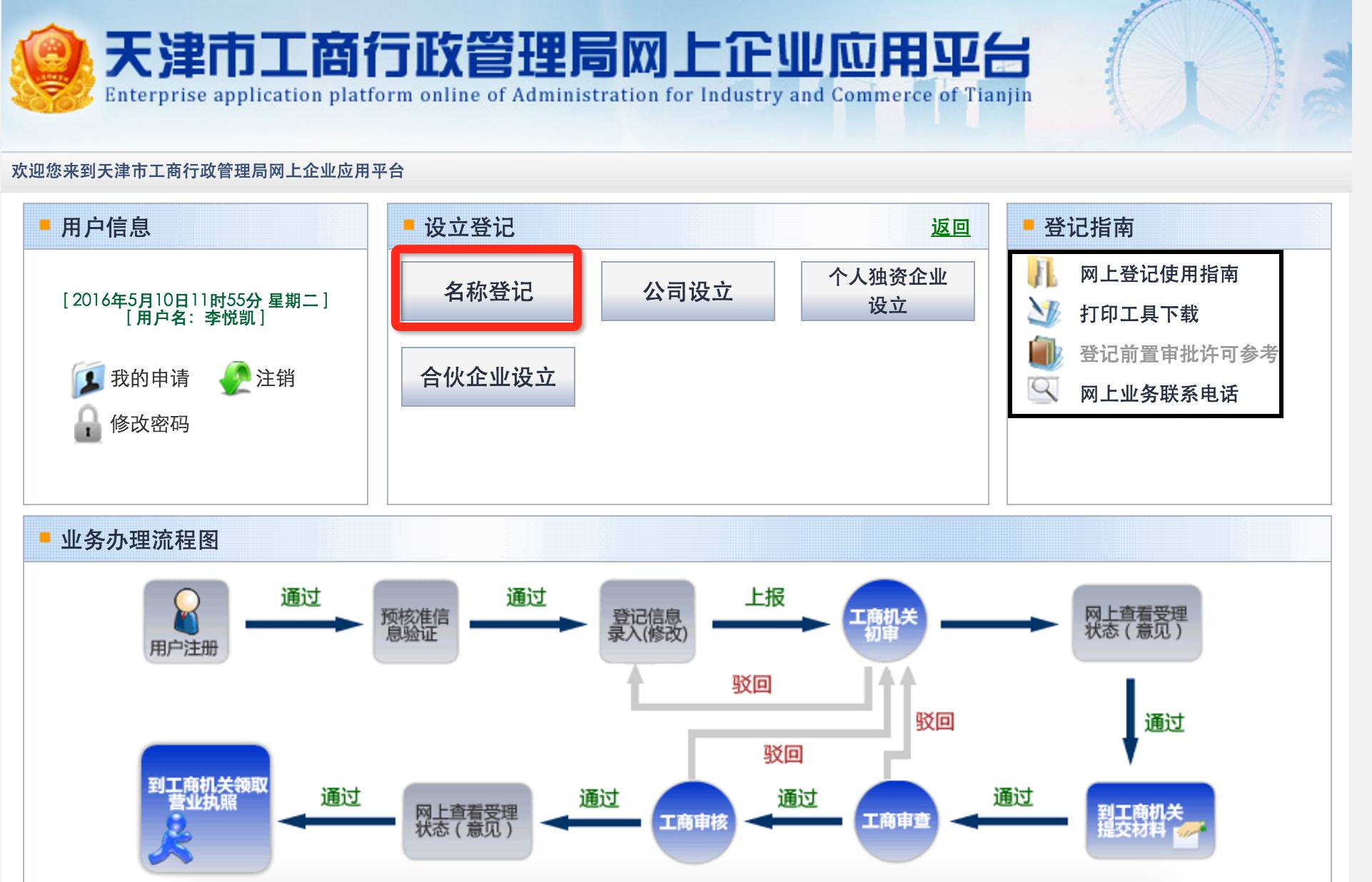The width and height of the screenshot is (1372, 882).
Task: Click the 用户信息 panel heading
Action: (106, 227)
